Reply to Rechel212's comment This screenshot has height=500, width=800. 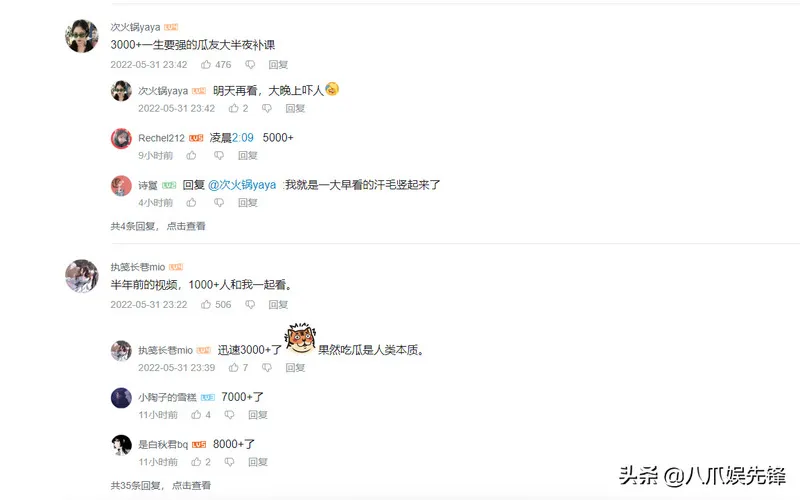[248, 155]
